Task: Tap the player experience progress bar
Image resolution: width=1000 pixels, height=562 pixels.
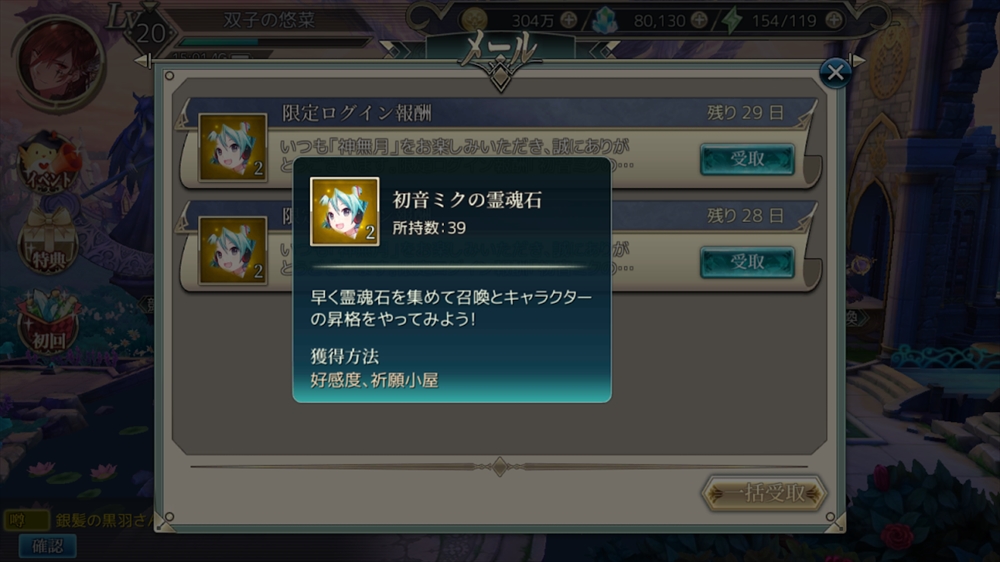Action: (274, 42)
